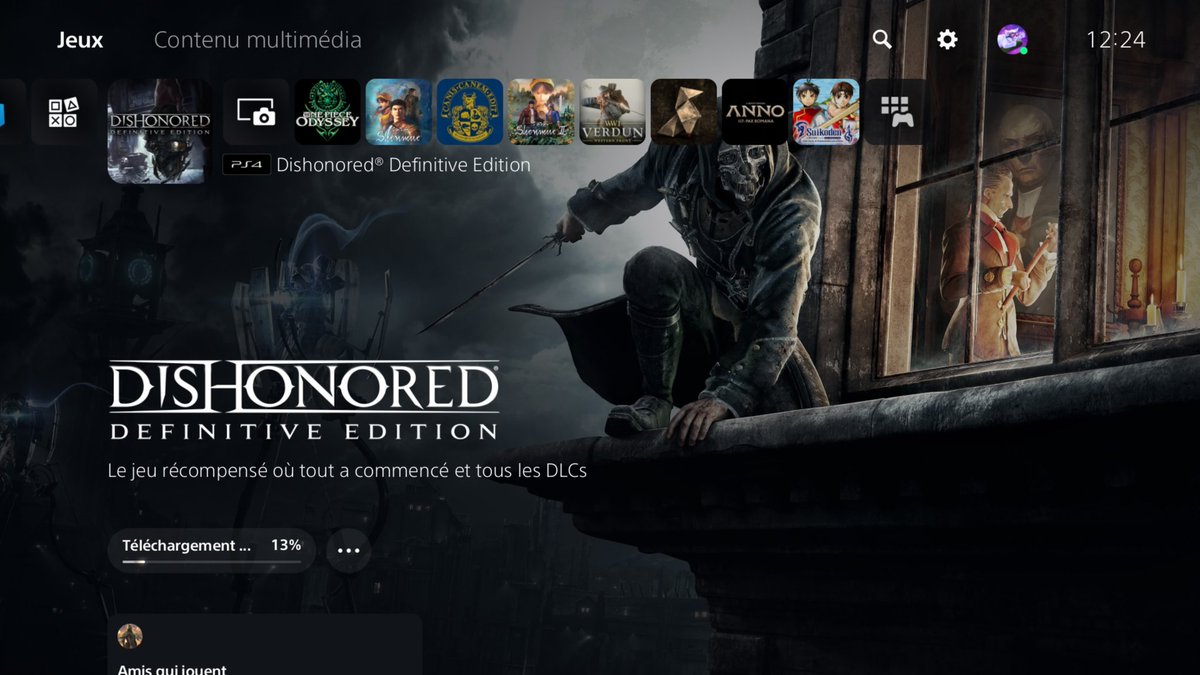The image size is (1200, 675).
Task: Select the first Shenmue game icon
Action: click(398, 112)
